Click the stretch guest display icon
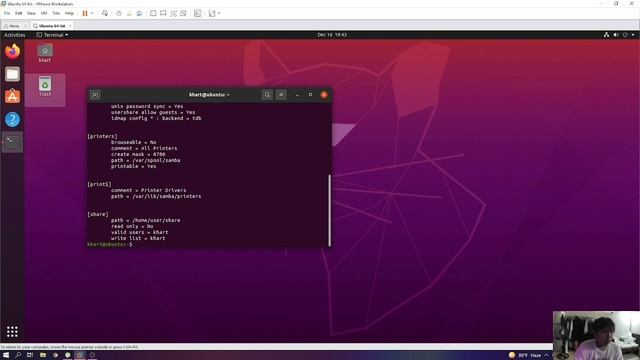Viewport: 640px width, 360px height. 212,13
